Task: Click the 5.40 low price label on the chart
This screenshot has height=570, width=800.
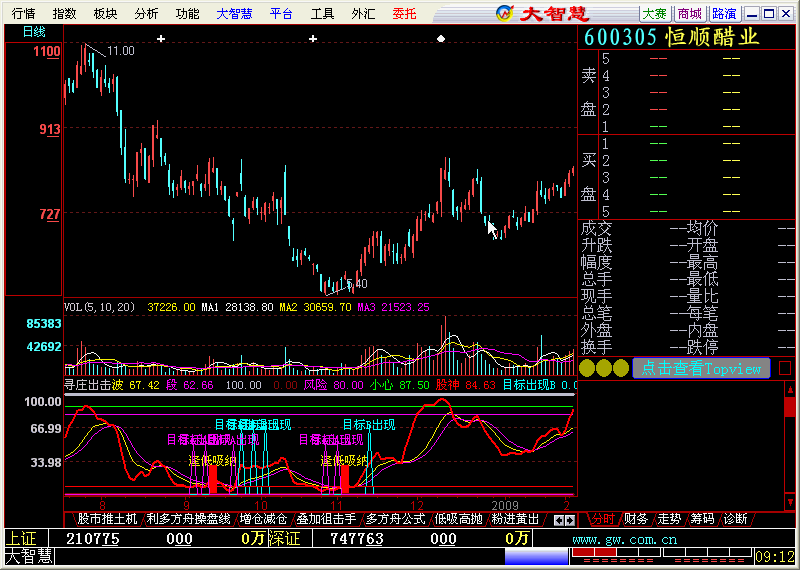Action: (x=357, y=284)
